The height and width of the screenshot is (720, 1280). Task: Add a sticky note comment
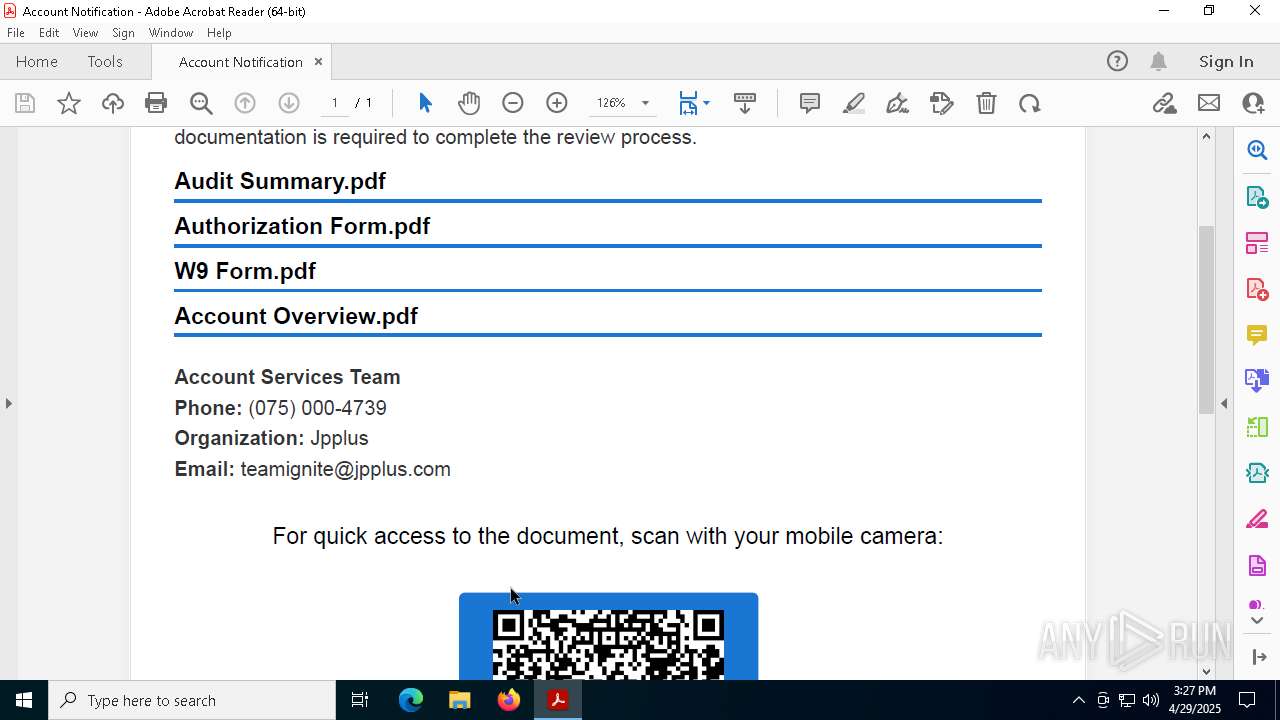810,103
